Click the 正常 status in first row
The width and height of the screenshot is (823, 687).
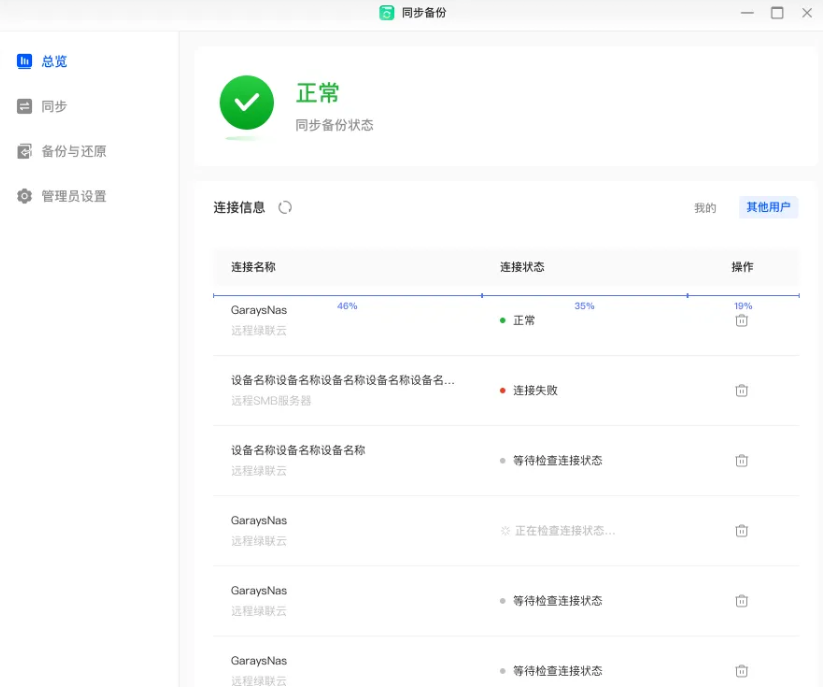pos(524,320)
